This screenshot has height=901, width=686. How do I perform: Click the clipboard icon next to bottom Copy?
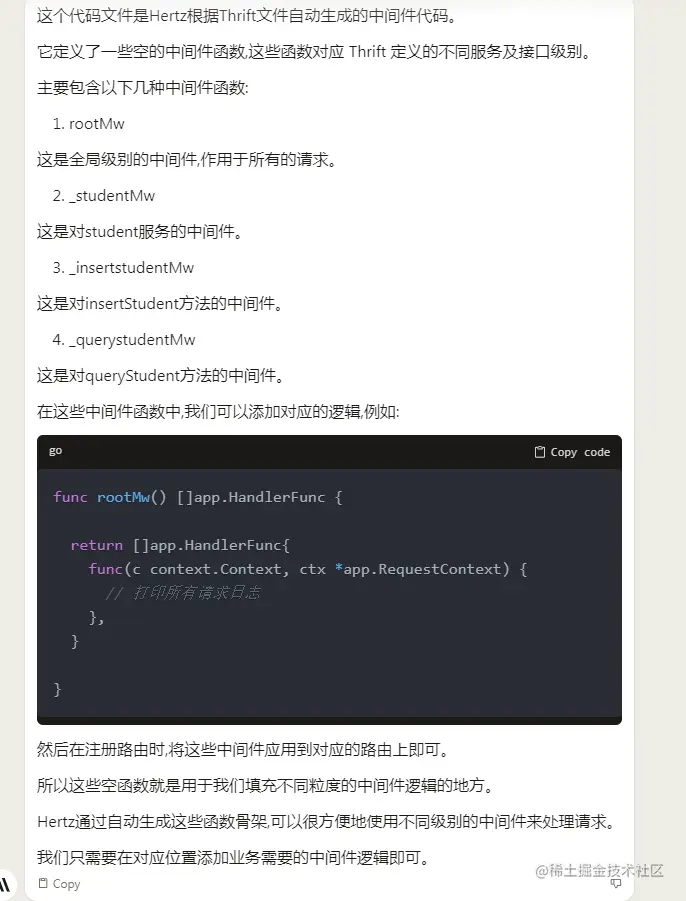point(43,883)
